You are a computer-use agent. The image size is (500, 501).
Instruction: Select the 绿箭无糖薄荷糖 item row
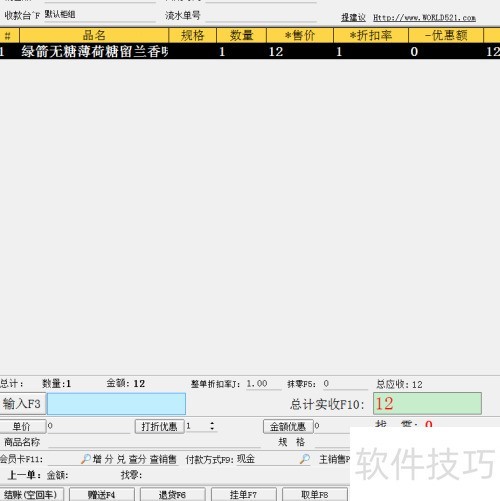(x=250, y=51)
